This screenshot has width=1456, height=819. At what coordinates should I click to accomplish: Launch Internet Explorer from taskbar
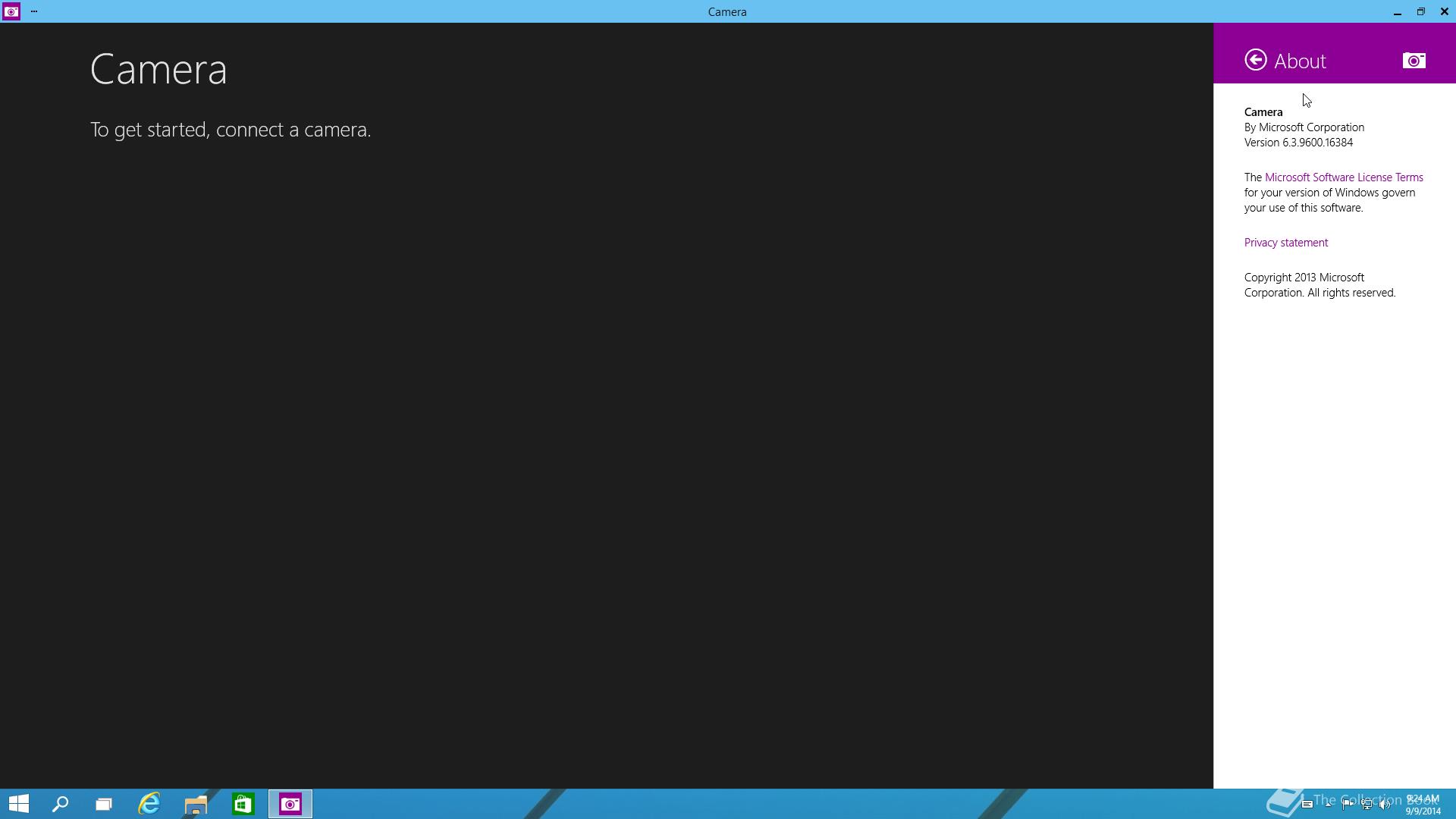(149, 804)
